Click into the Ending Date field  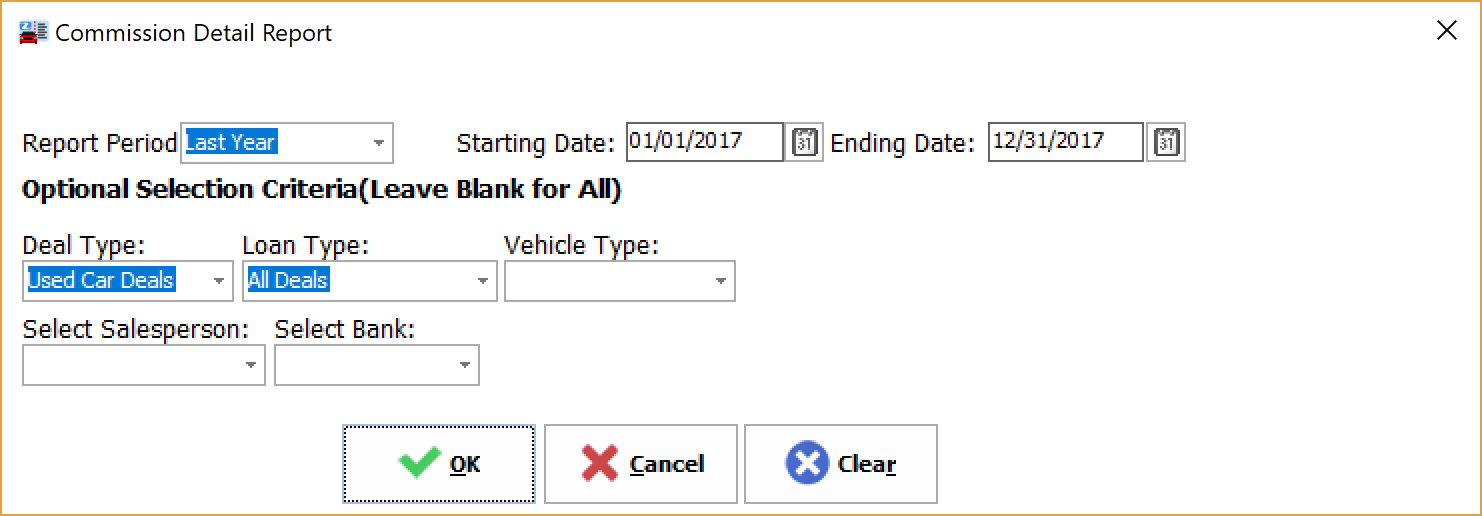click(x=1064, y=142)
